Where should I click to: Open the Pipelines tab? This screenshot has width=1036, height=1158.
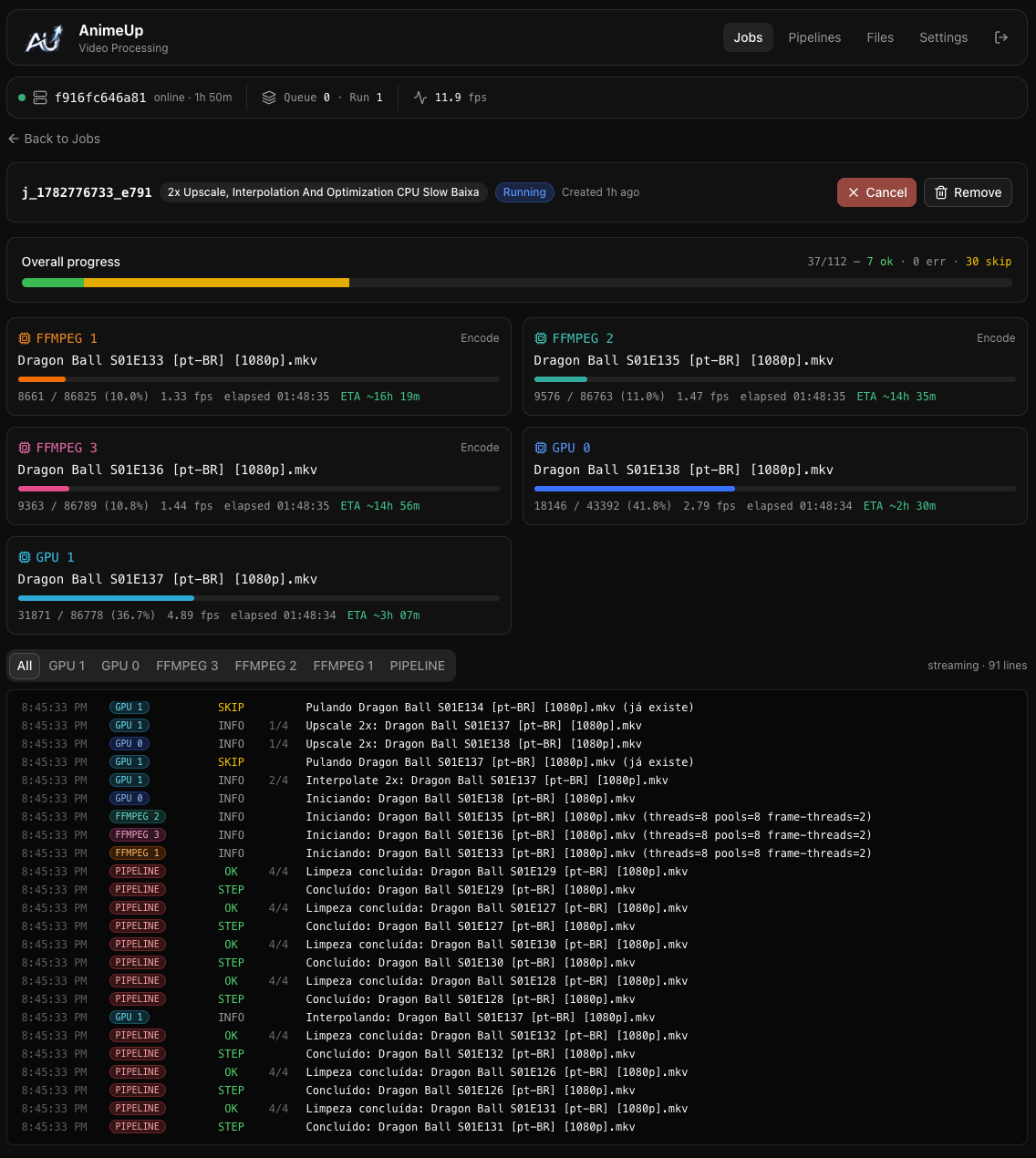tap(814, 37)
